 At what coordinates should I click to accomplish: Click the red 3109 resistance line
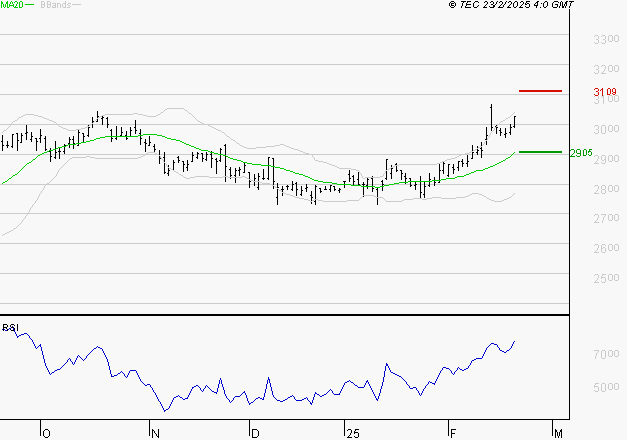541,91
